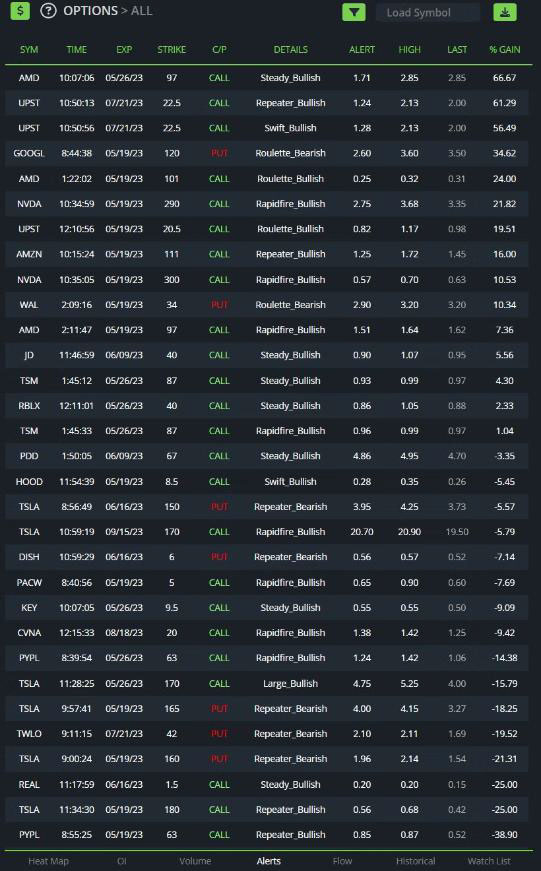The height and width of the screenshot is (871, 541).
Task: Sort by C/P column header
Action: pos(219,49)
